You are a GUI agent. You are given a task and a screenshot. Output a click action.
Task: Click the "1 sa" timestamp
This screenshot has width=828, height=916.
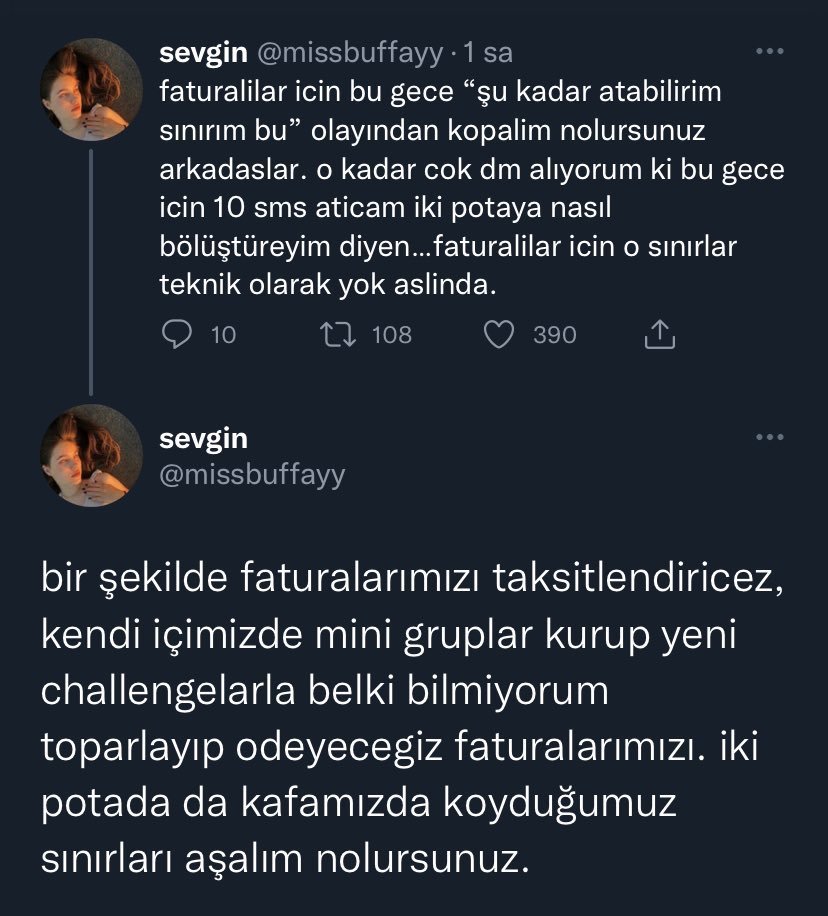coord(488,54)
